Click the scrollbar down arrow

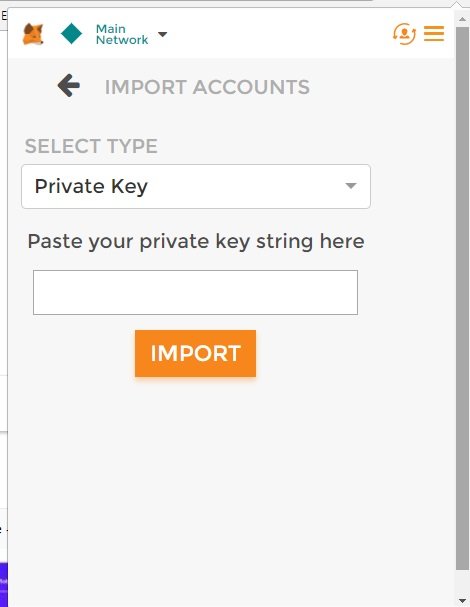pos(462,600)
